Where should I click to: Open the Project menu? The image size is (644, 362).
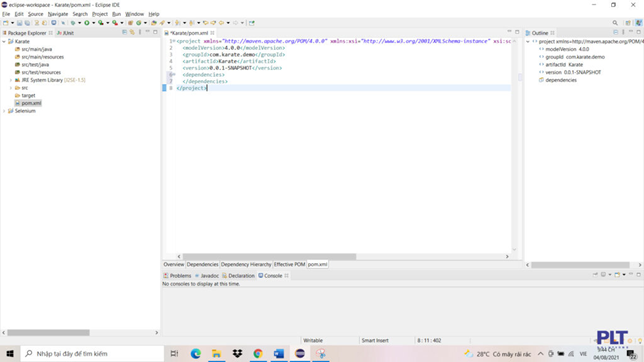click(100, 14)
